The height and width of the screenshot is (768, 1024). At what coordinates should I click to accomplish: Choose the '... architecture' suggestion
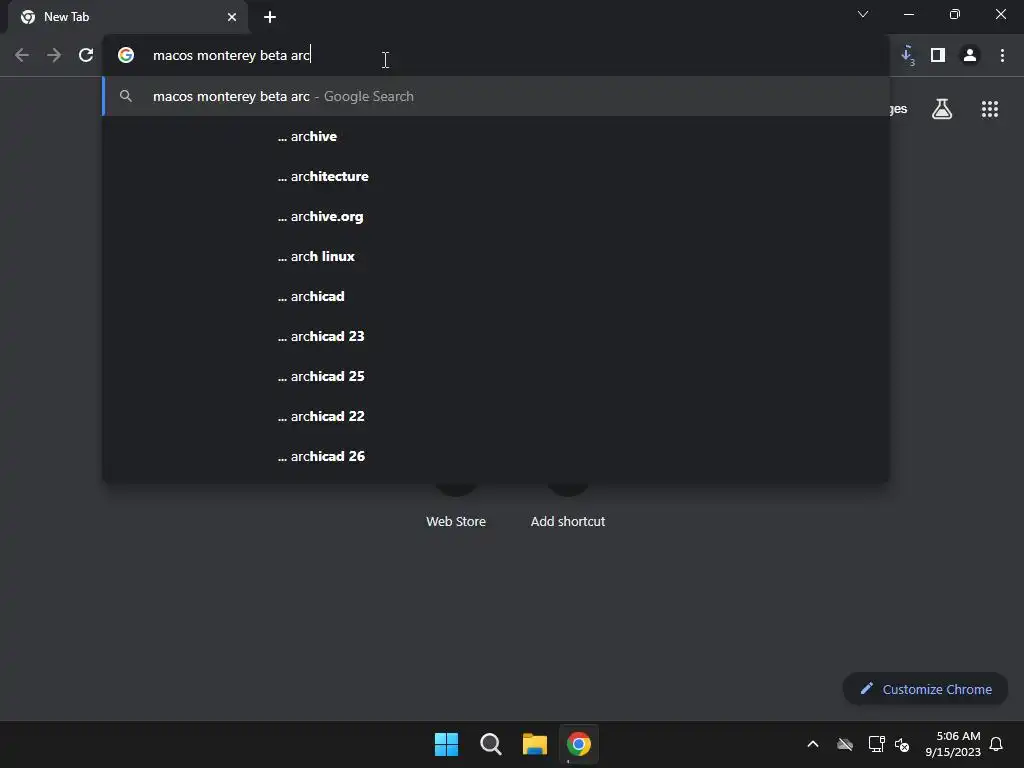(496, 176)
